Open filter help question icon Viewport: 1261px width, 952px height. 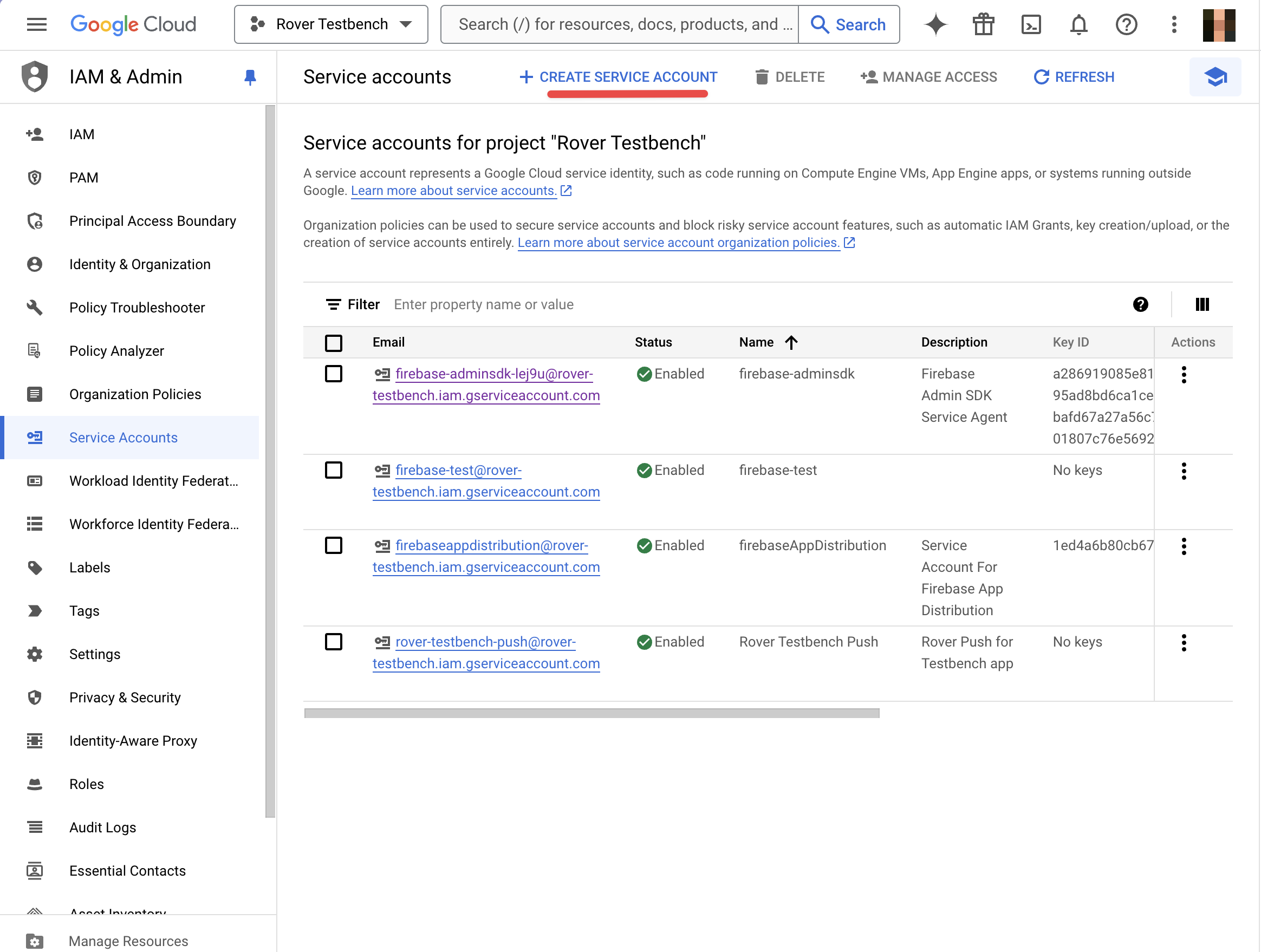pos(1140,304)
